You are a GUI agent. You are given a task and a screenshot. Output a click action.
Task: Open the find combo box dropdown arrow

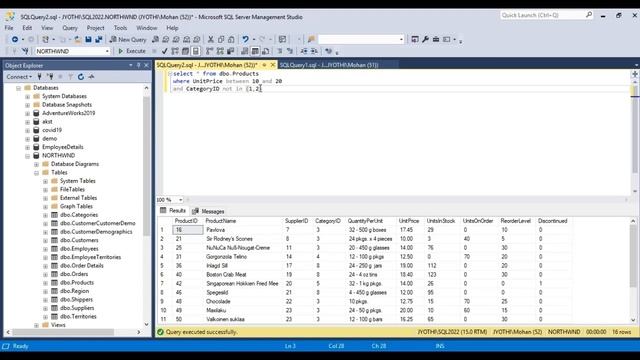tap(401, 40)
